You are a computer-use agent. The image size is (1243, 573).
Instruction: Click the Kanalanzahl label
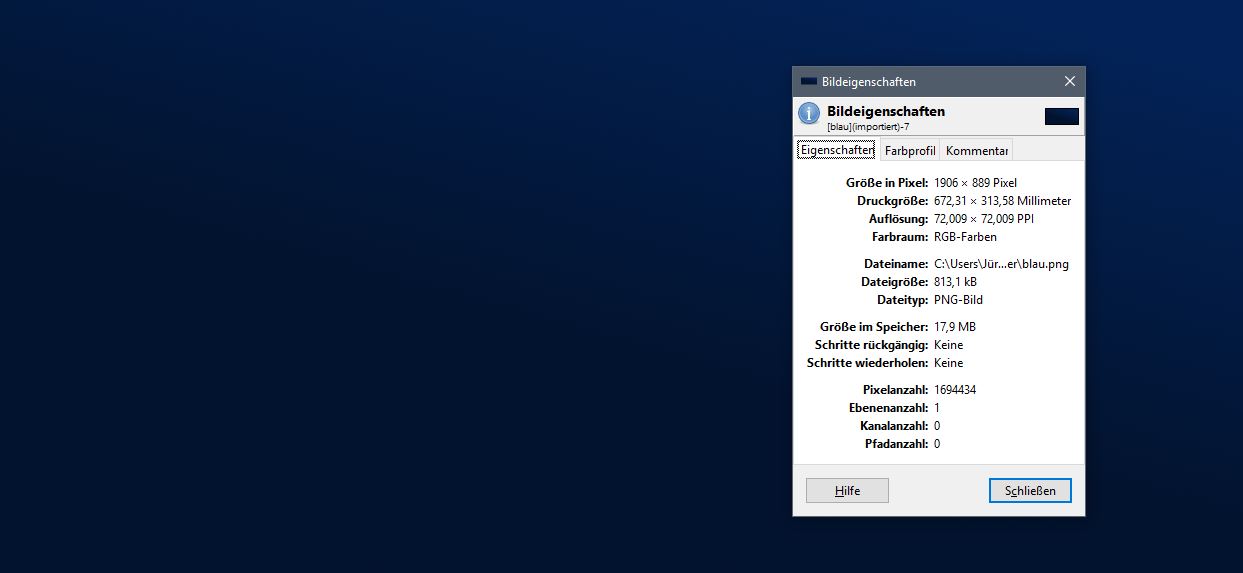tap(894, 426)
